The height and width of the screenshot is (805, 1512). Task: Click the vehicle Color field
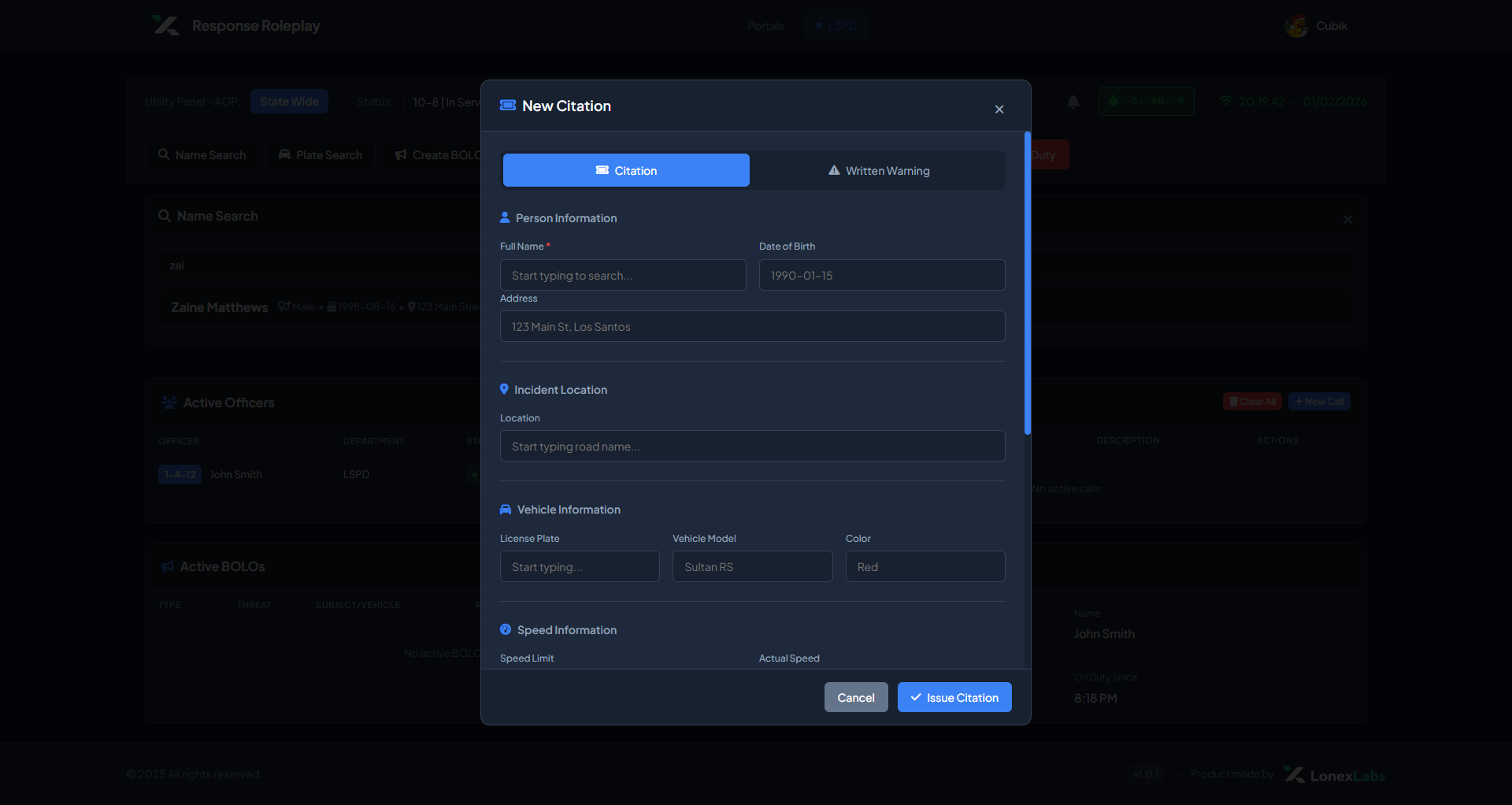pyautogui.click(x=925, y=567)
